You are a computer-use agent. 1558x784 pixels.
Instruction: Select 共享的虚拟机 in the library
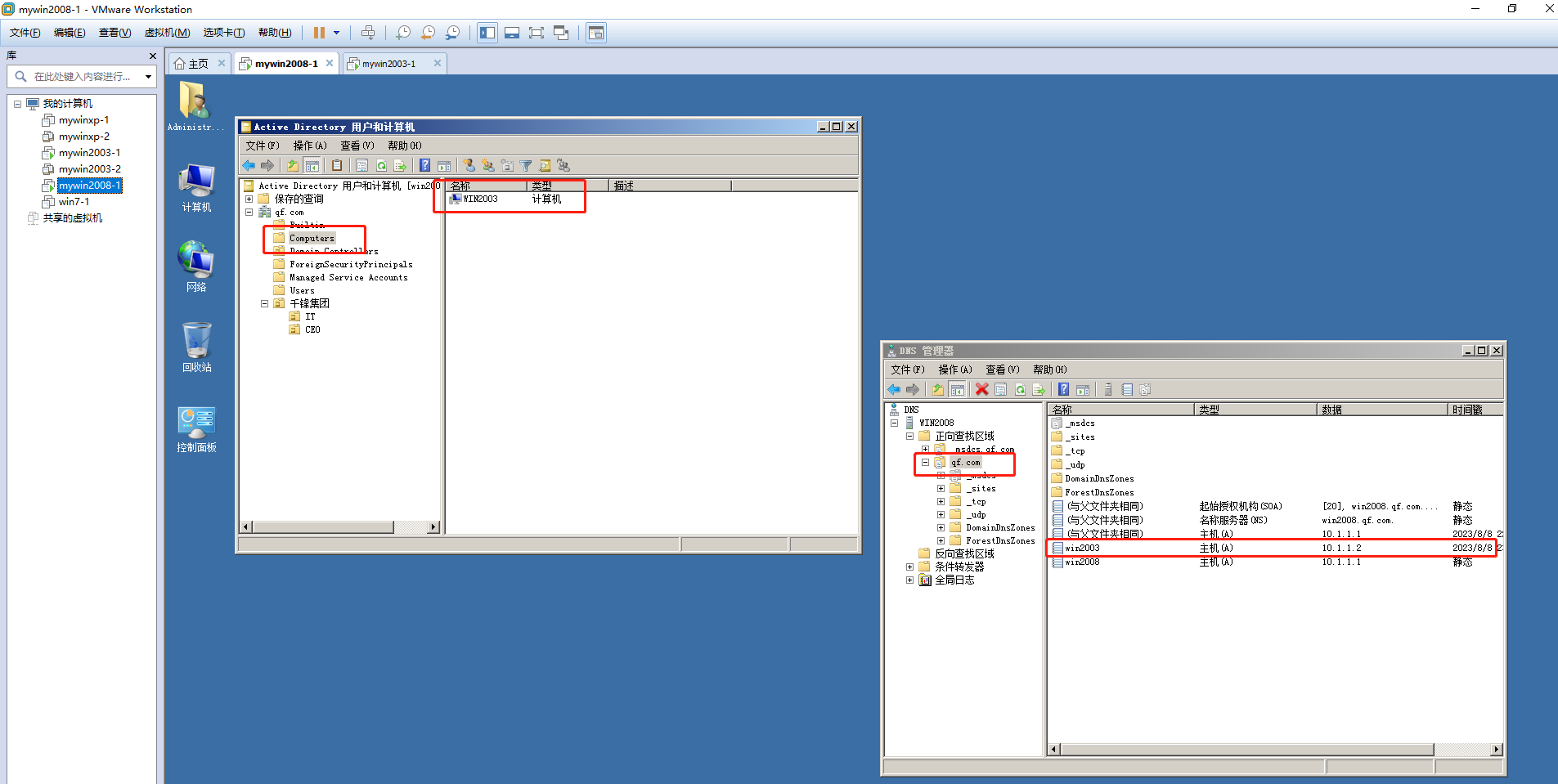point(72,218)
